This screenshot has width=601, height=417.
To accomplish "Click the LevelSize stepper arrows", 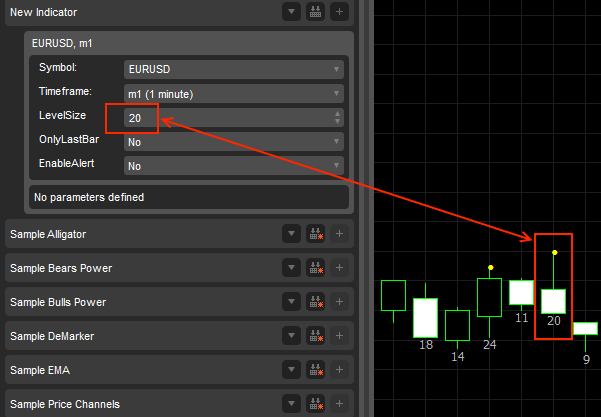I will (338, 118).
